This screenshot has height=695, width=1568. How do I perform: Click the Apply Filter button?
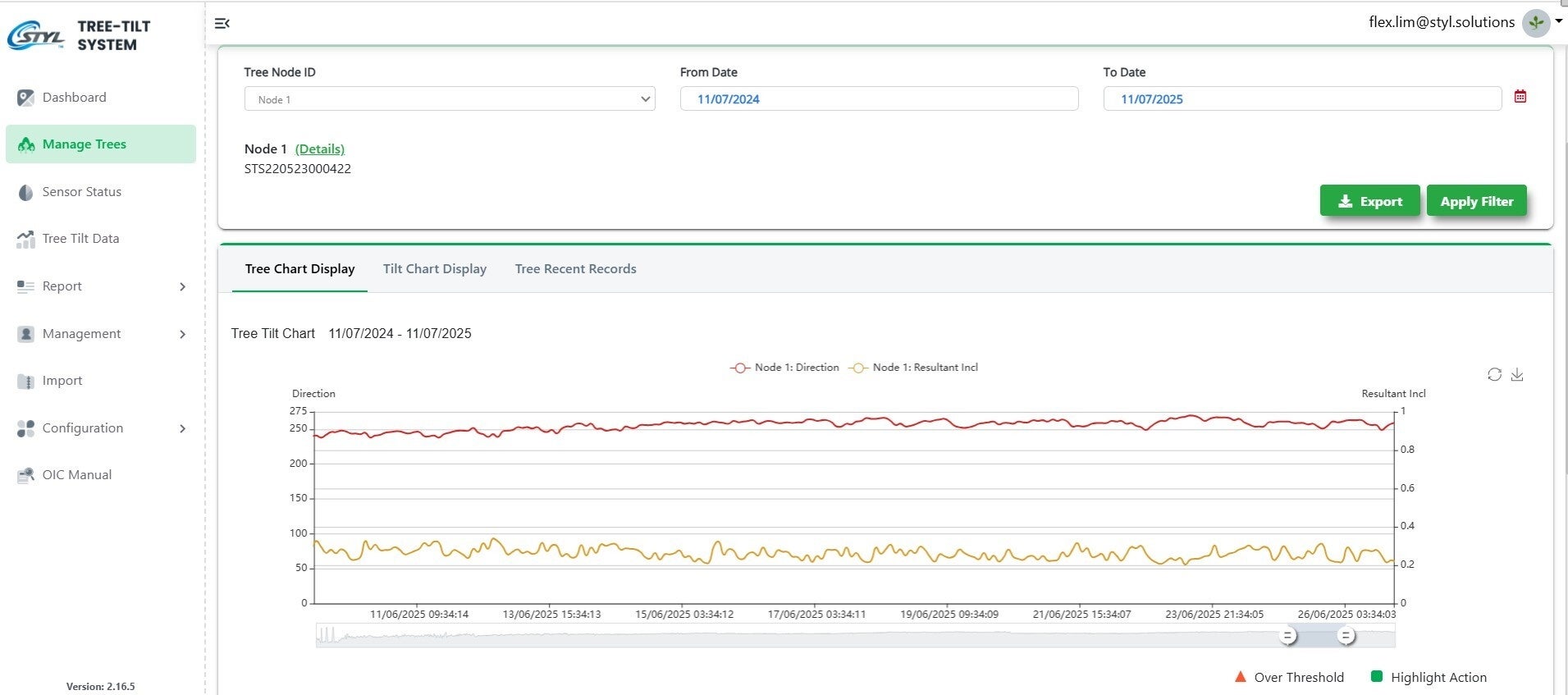[x=1476, y=201]
